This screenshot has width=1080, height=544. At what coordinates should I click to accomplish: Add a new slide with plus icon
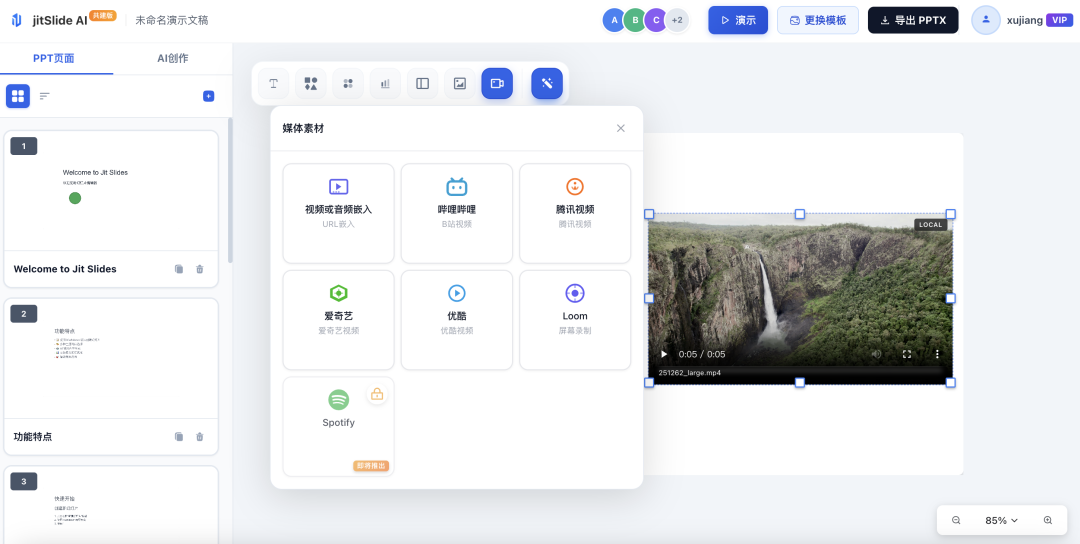tap(209, 96)
